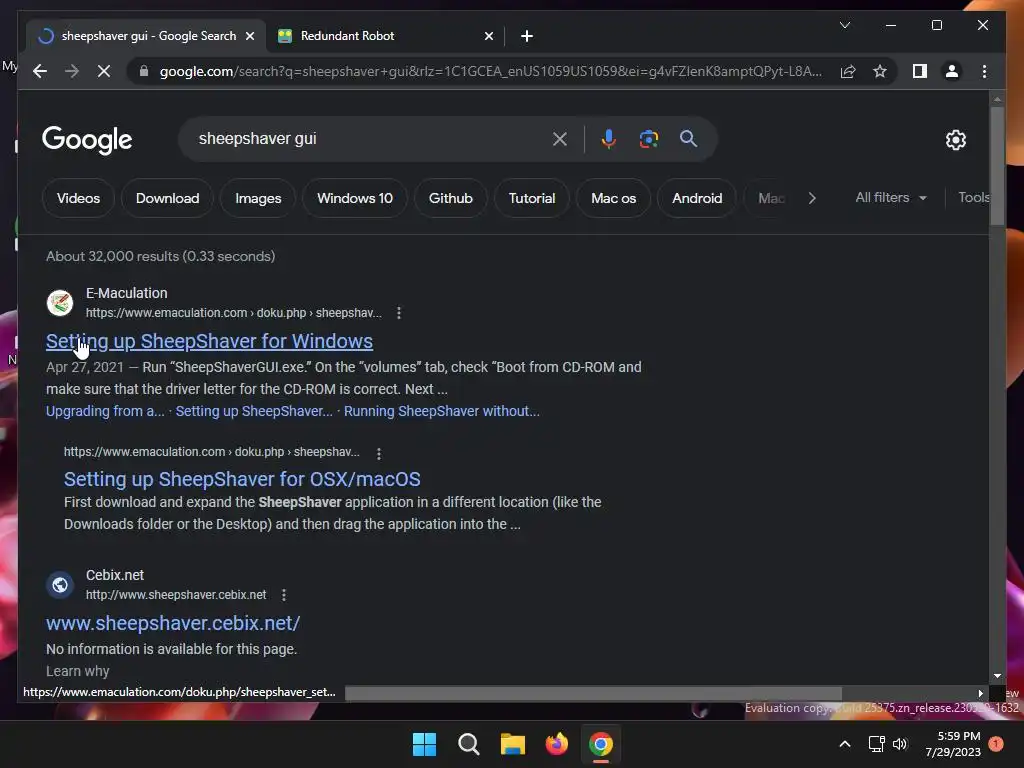
Task: Click the vertical scrollbar thumb
Action: click(x=997, y=166)
